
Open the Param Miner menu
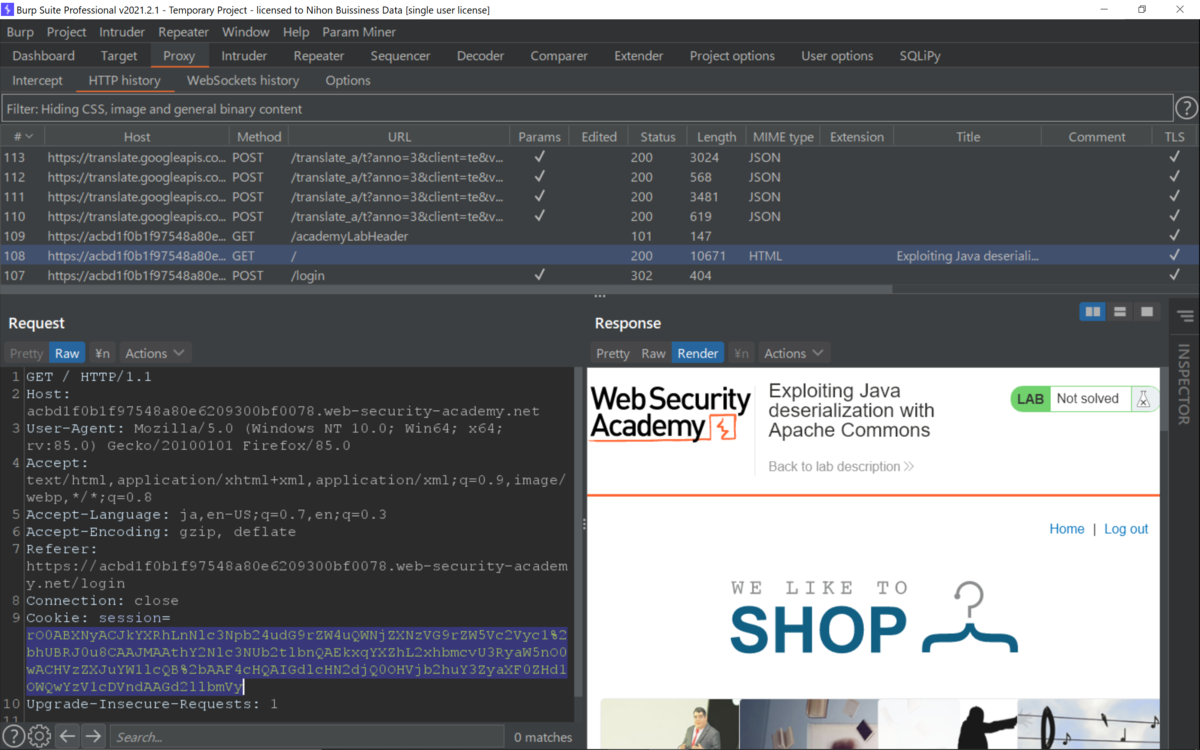tap(359, 32)
